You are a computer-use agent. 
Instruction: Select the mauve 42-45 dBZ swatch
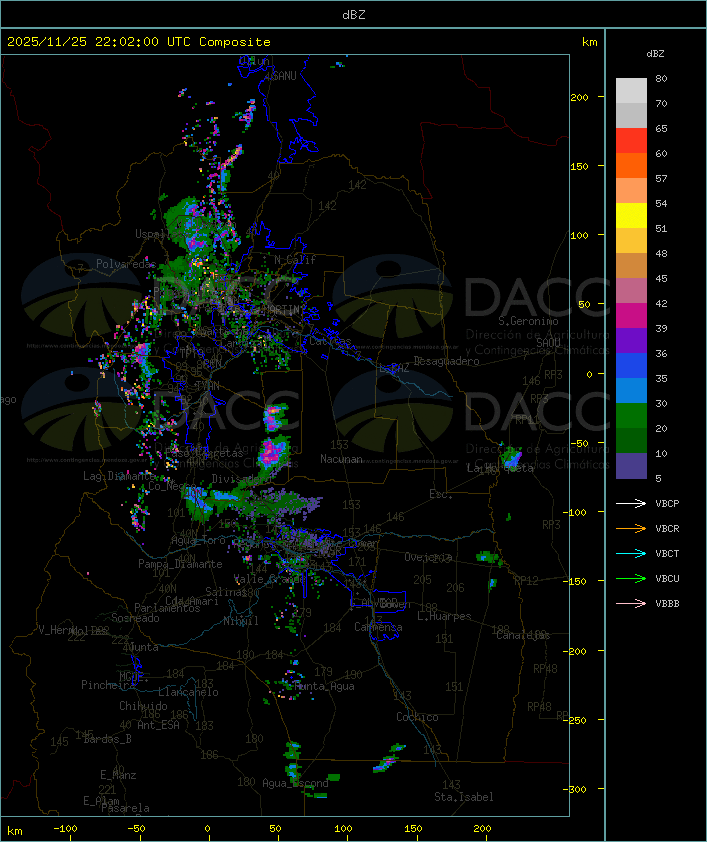631,291
